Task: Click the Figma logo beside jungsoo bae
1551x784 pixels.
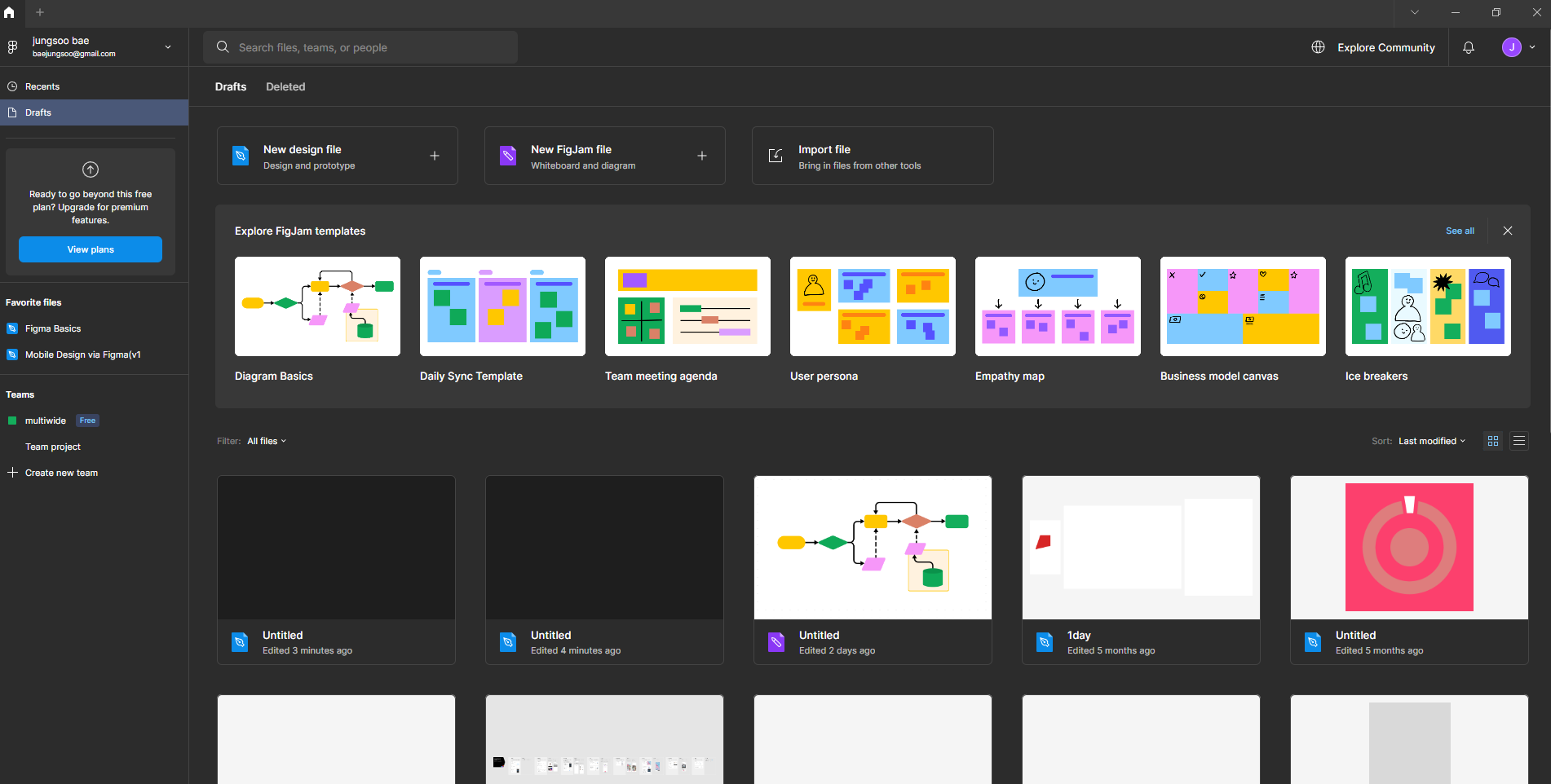Action: click(x=12, y=47)
